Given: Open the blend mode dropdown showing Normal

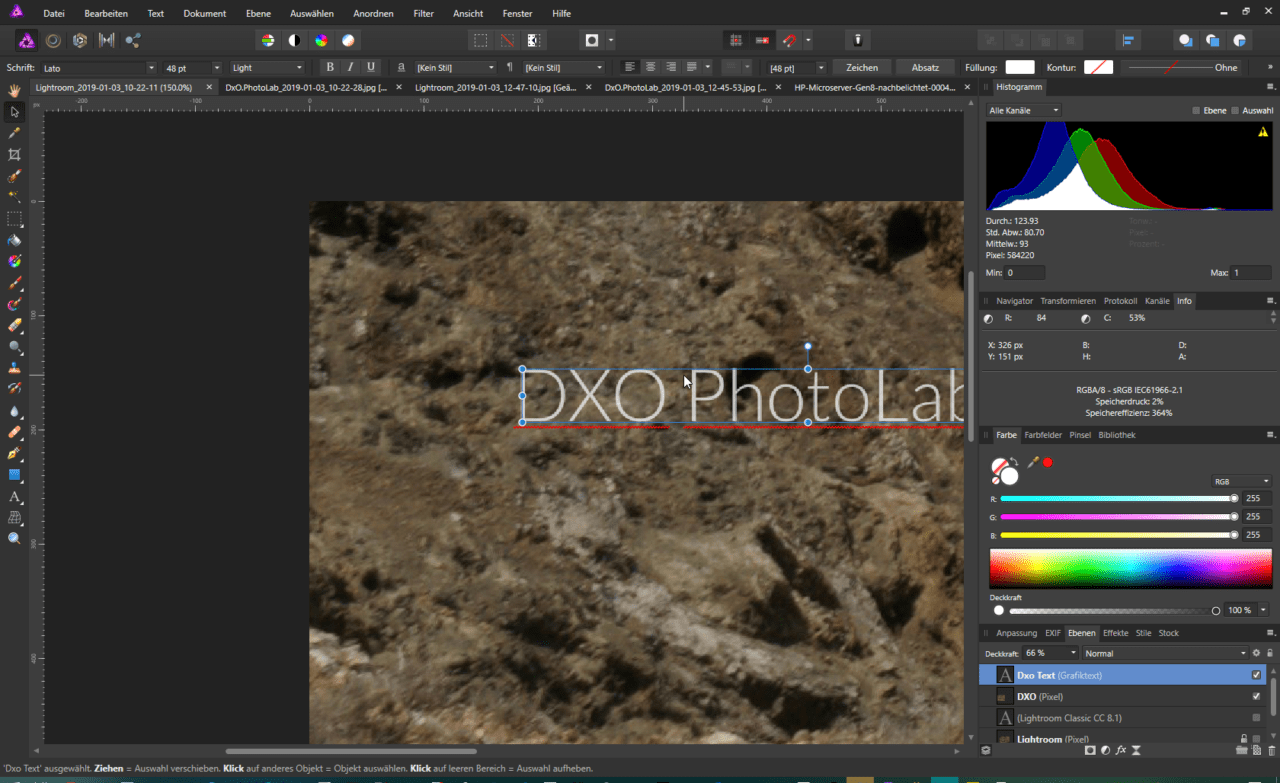Looking at the screenshot, I should [x=1164, y=653].
